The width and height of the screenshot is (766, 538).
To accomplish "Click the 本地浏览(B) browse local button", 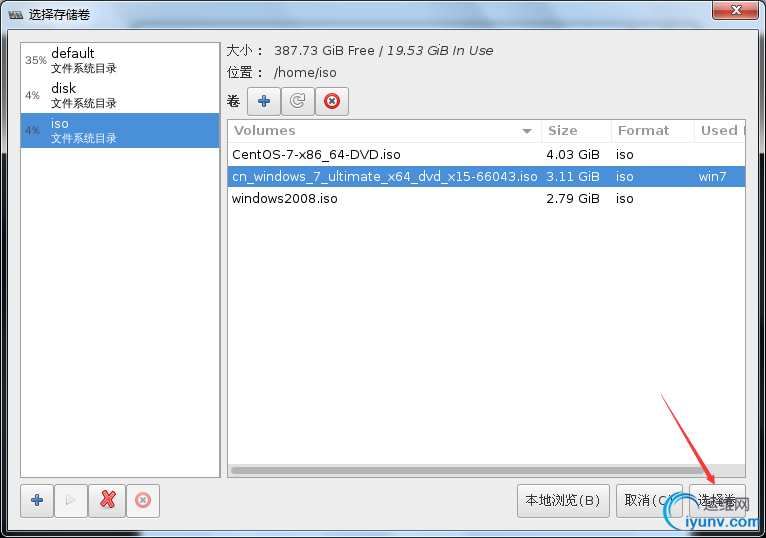I will [x=563, y=500].
